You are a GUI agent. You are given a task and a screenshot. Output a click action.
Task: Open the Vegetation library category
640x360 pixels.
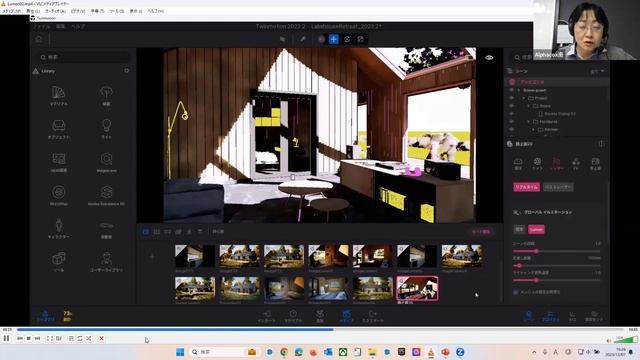106,96
